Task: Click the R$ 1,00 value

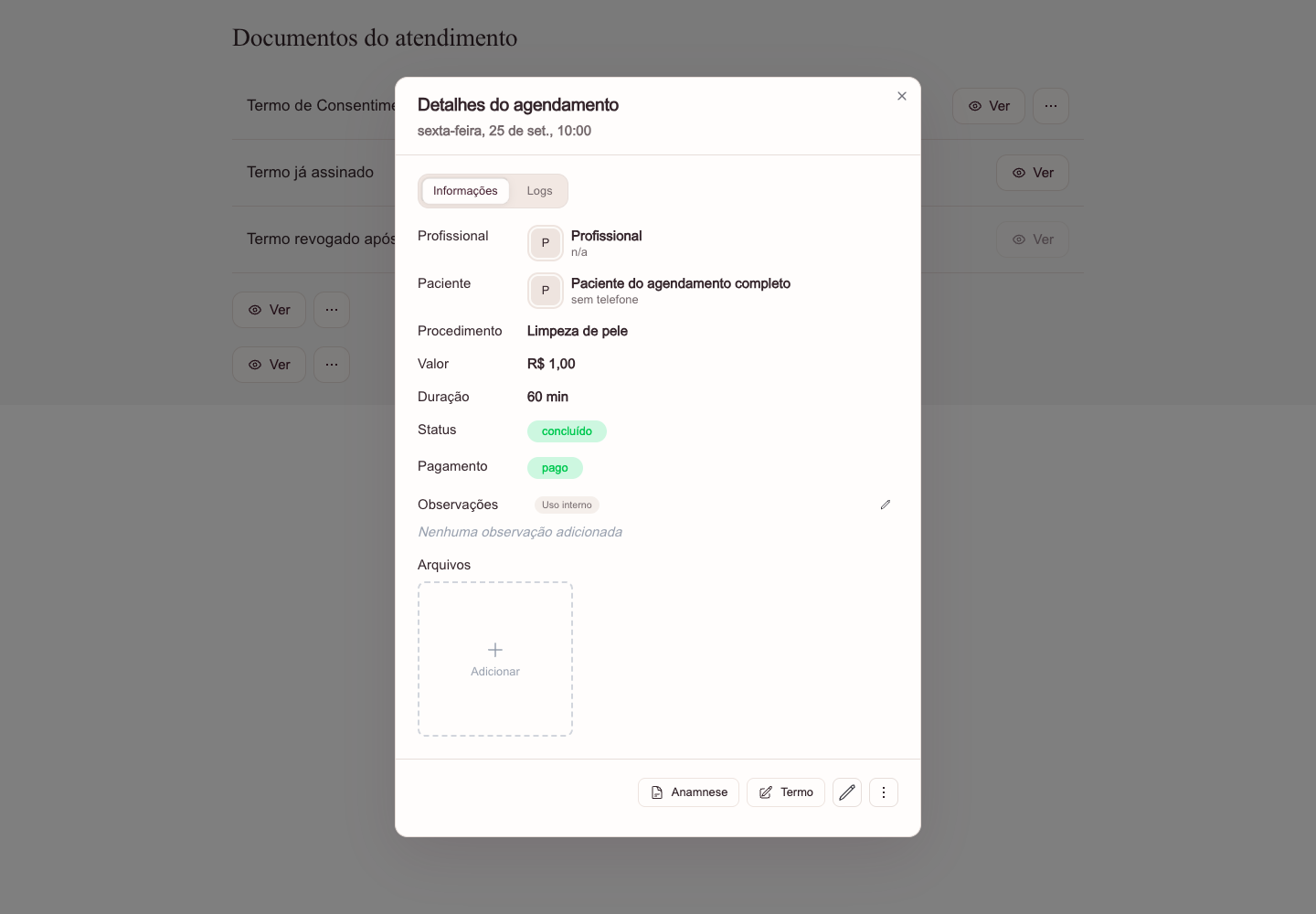Action: (x=551, y=364)
